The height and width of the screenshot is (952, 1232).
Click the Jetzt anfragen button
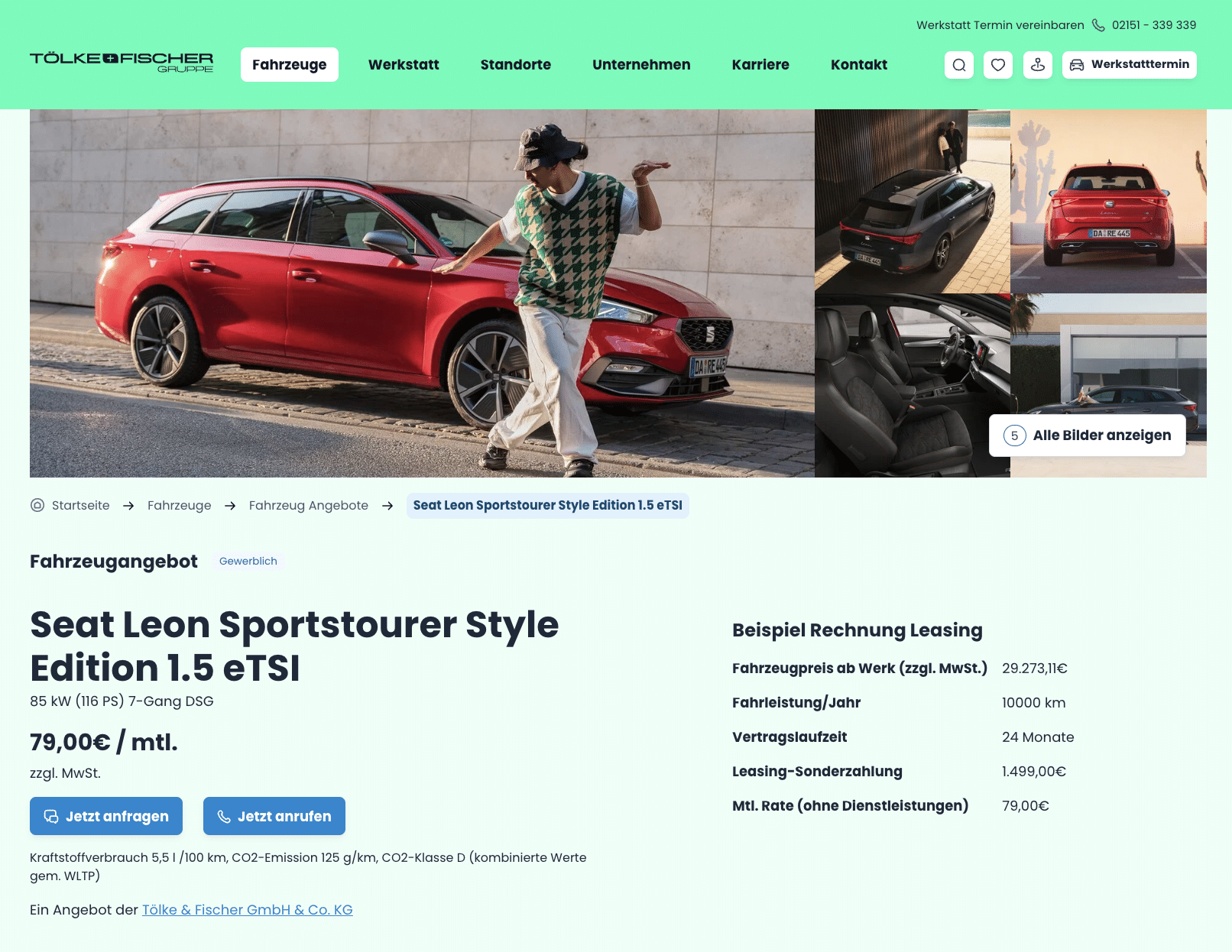click(106, 816)
